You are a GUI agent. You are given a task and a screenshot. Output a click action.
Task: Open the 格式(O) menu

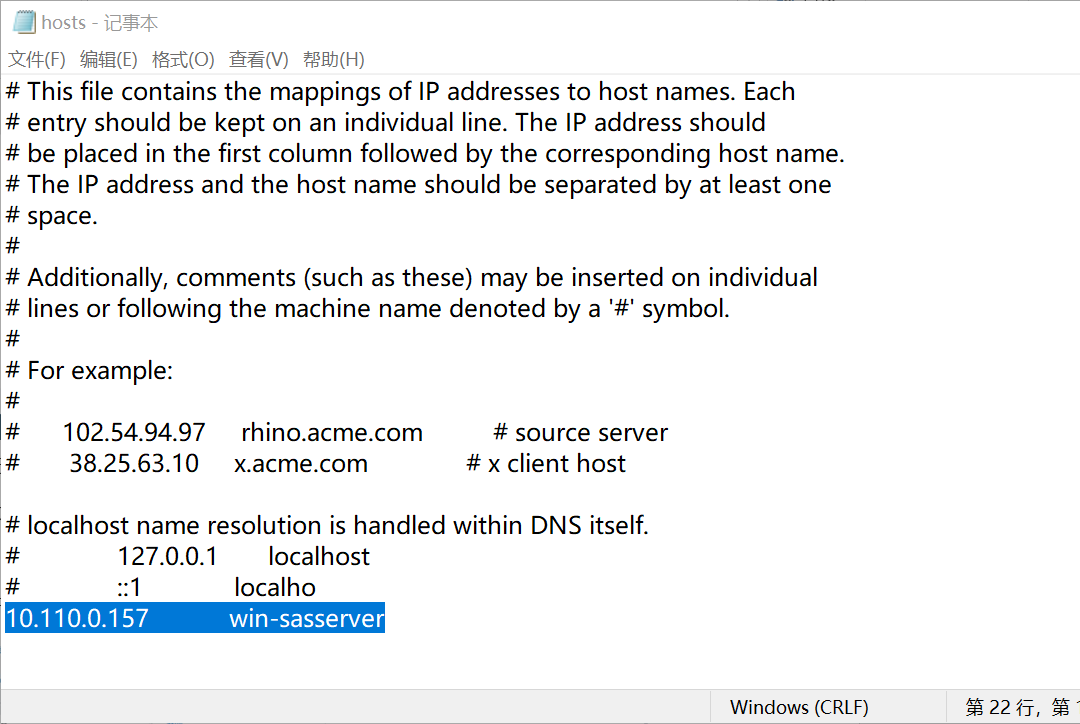(183, 60)
